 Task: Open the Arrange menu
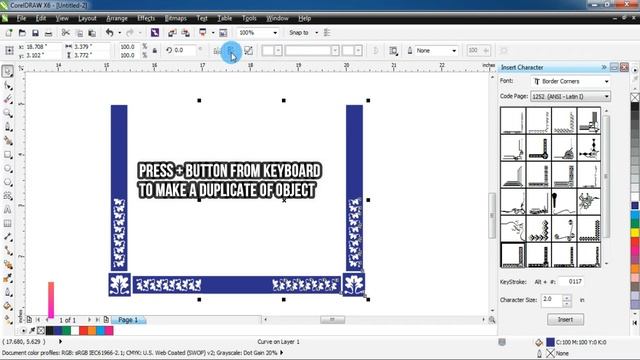tap(117, 18)
